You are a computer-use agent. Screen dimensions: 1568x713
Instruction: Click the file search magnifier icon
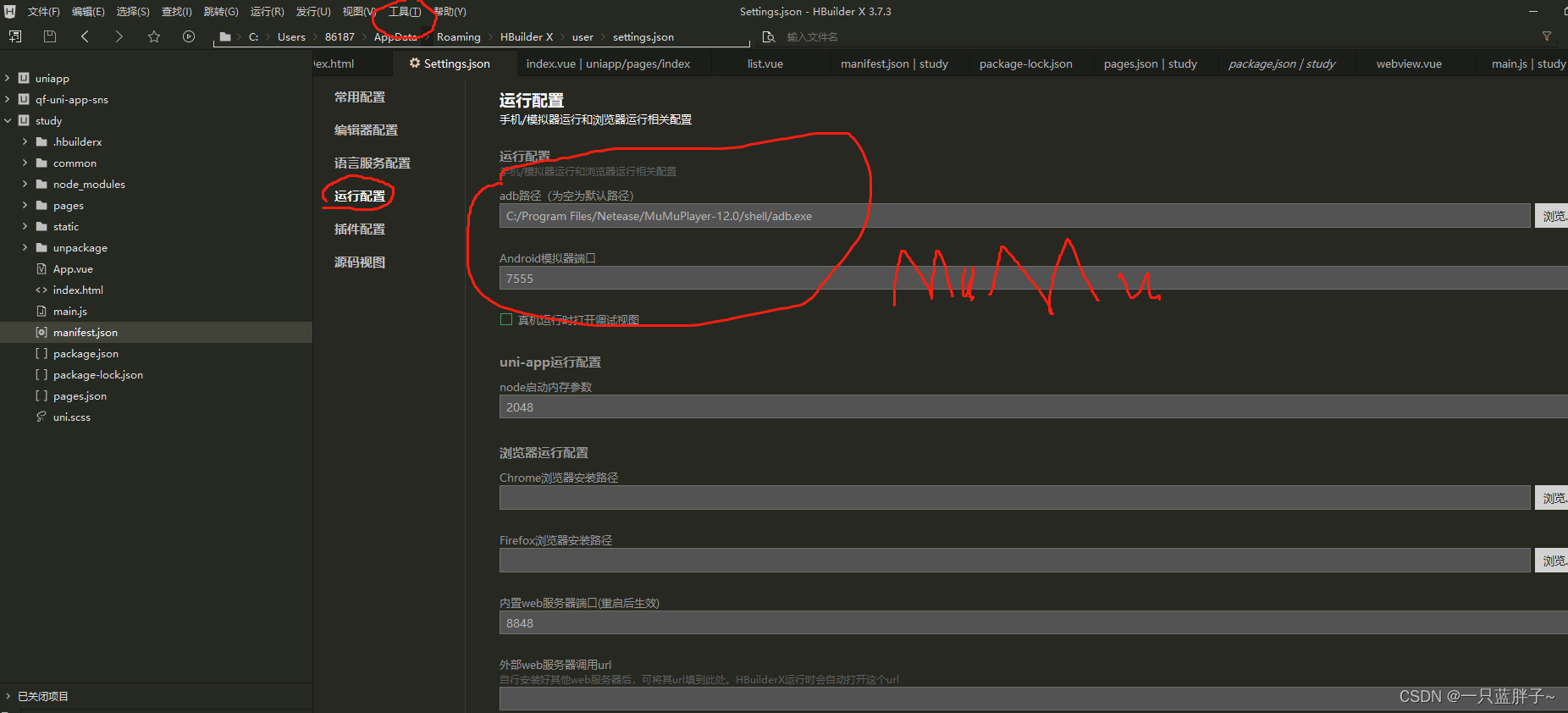[769, 36]
